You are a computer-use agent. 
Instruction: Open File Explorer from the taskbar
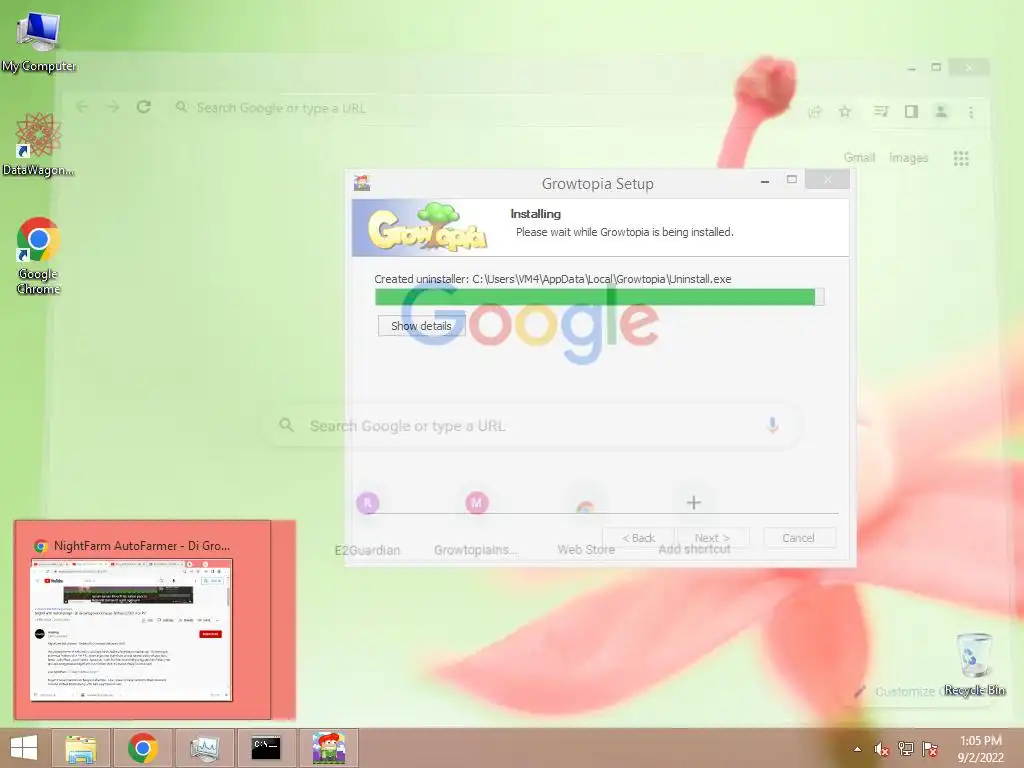(81, 748)
